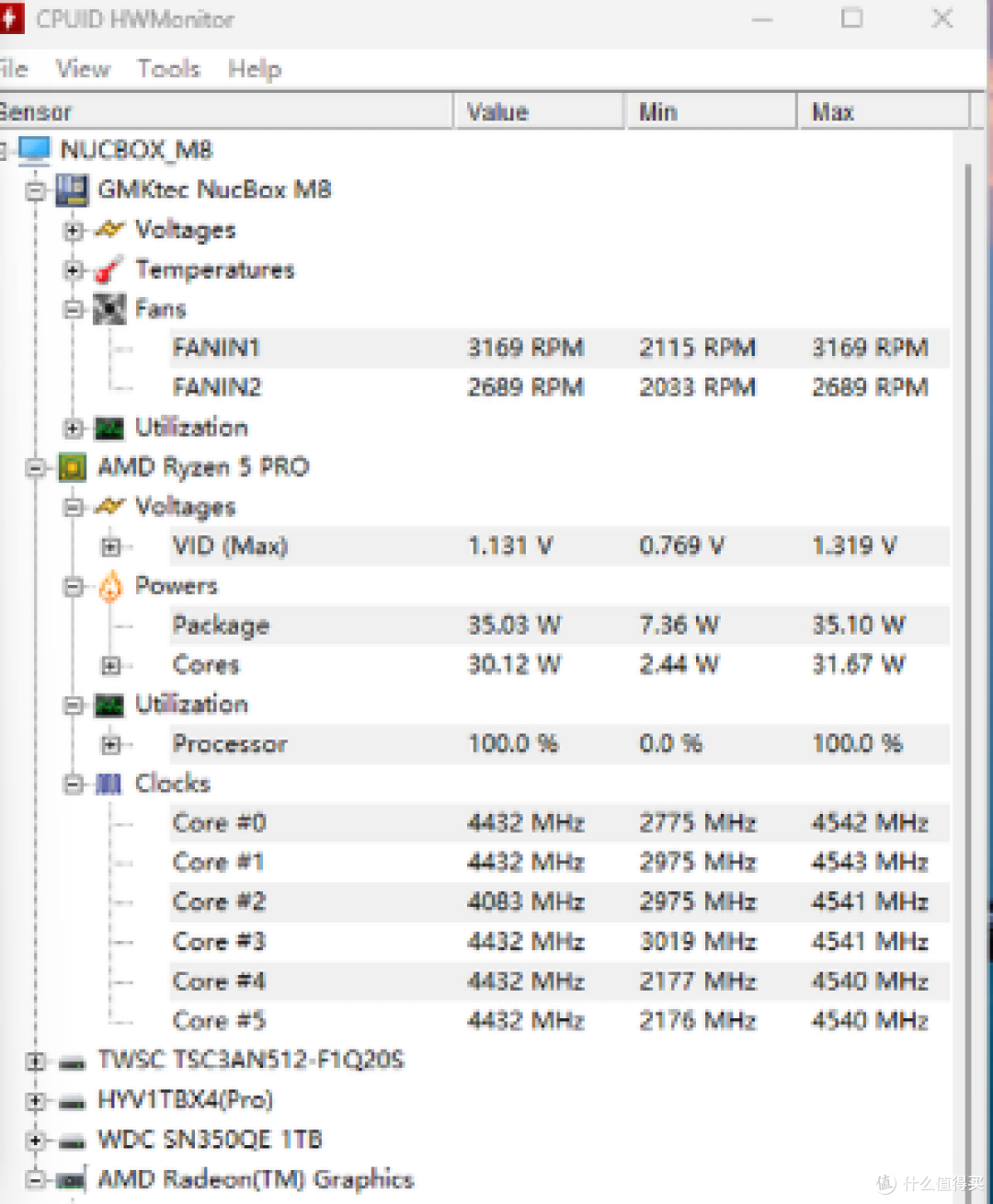Image resolution: width=993 pixels, height=1204 pixels.
Task: Click the Fans fan icon
Action: [x=109, y=309]
